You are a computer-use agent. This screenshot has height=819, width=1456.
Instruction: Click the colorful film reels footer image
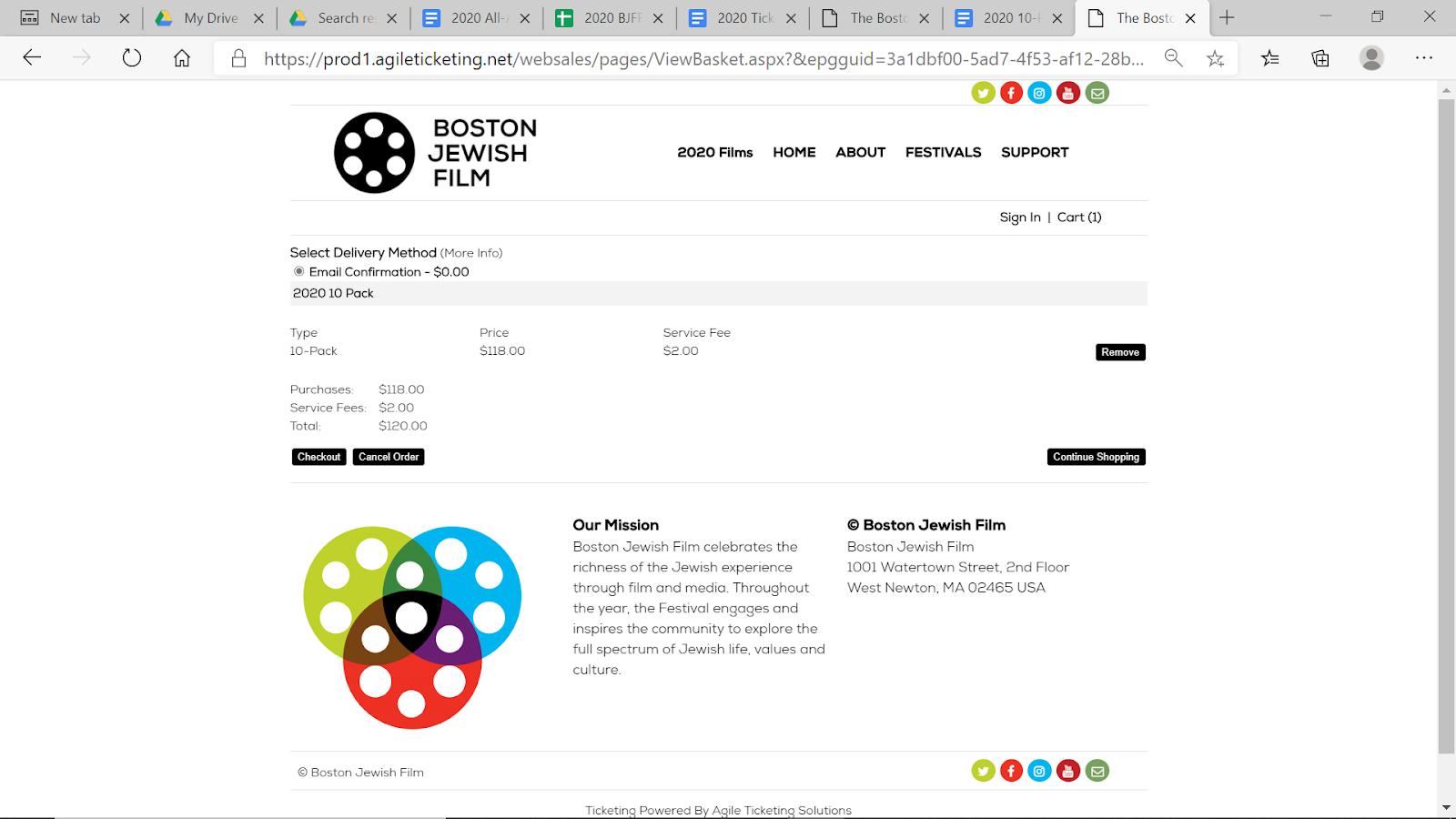412,627
